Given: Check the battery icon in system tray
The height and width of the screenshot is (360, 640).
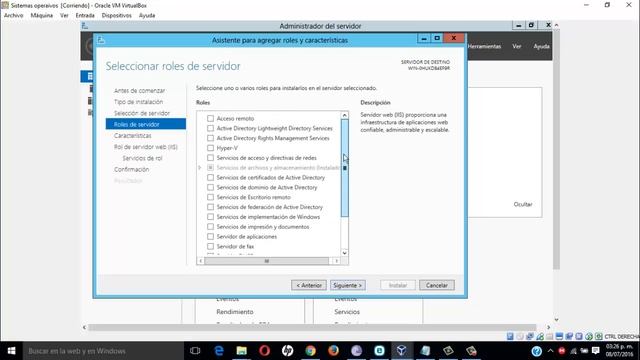Looking at the screenshot, I should click(x=584, y=351).
